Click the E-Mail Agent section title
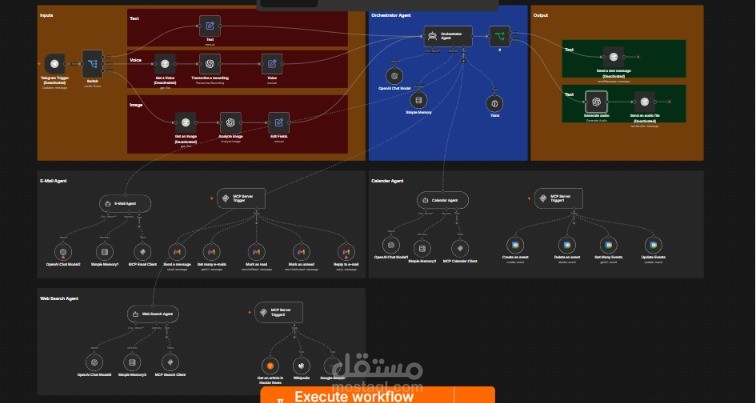756x403 pixels. [54, 181]
